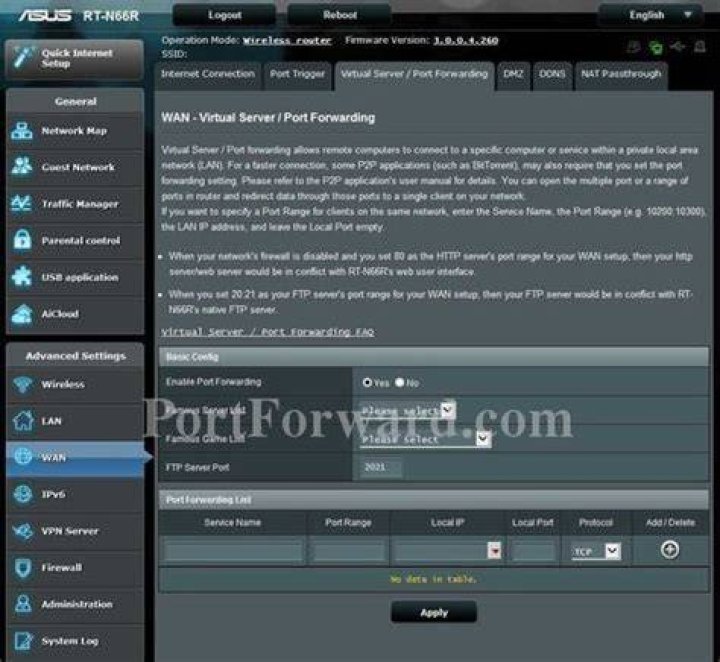Click the leftmost status icon in header
Screen dimensions: 720x662
tap(634, 47)
